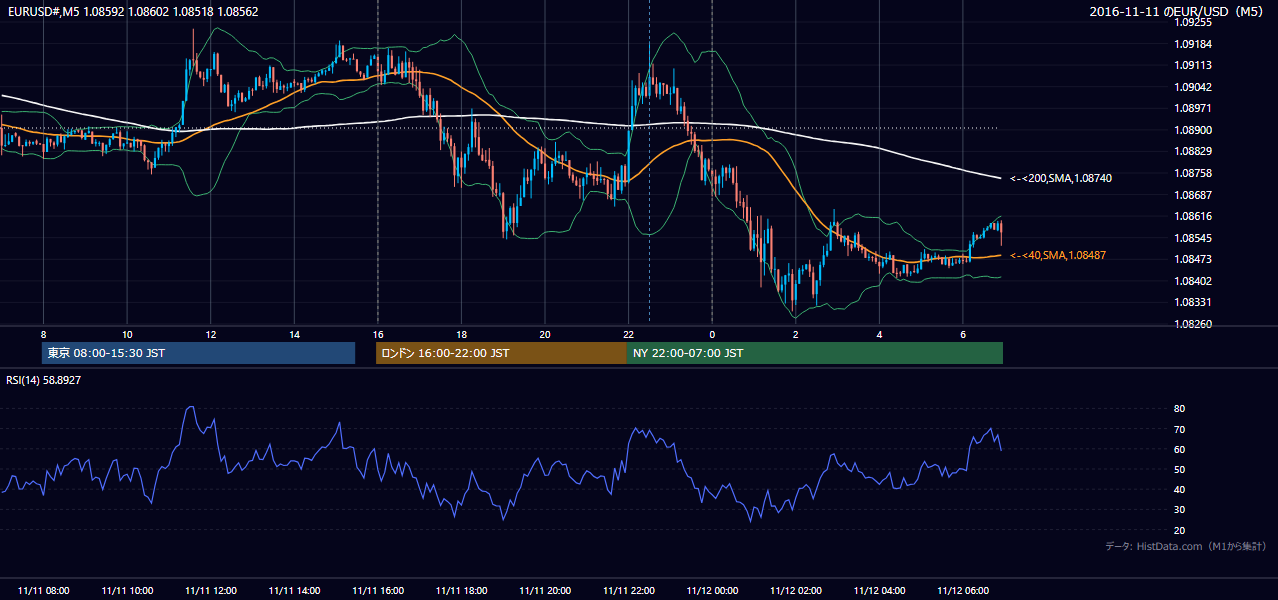Click the 11/11 16:00 time axis label
Image resolution: width=1278 pixels, height=600 pixels.
[378, 591]
